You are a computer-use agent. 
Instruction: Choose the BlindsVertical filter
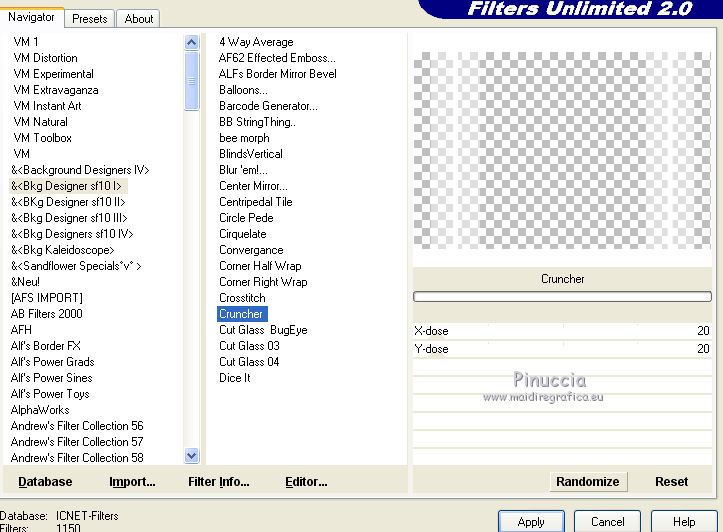251,154
